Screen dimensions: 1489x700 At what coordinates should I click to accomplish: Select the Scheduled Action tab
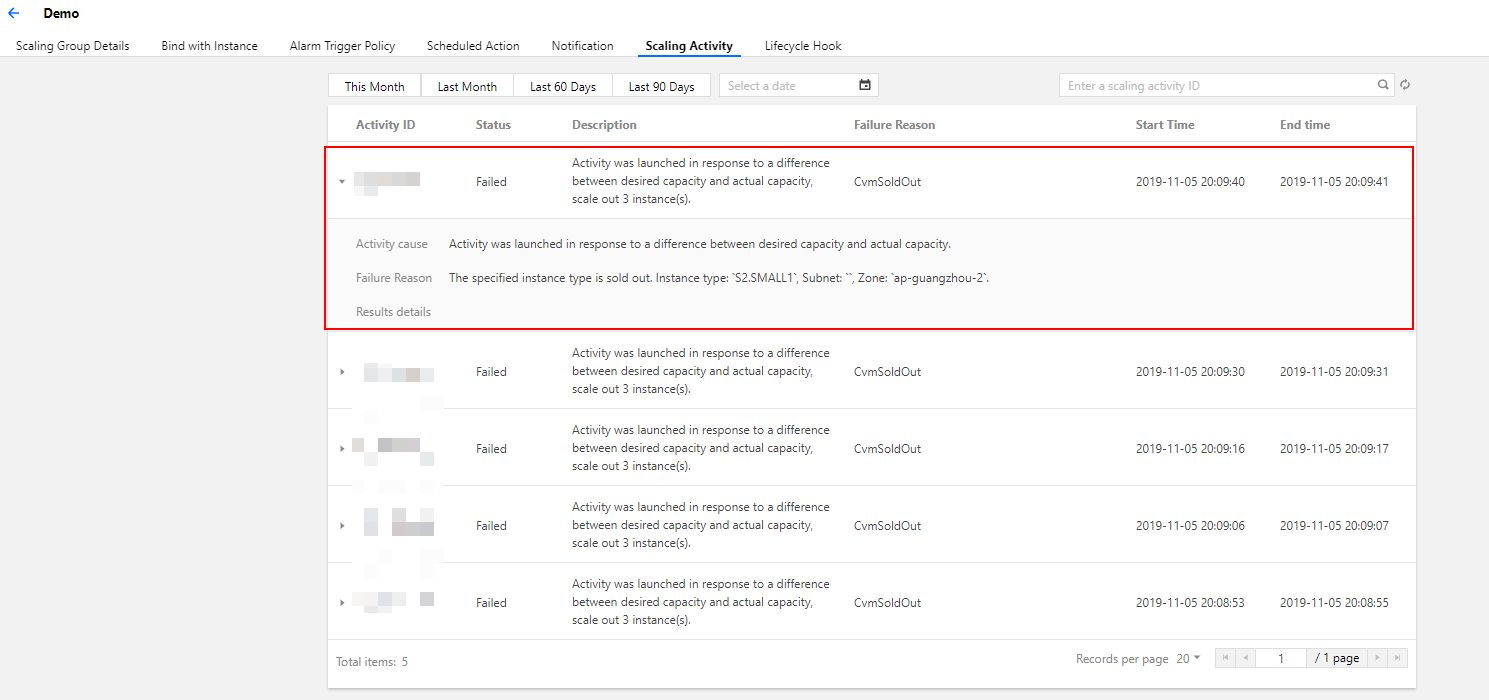[x=473, y=46]
